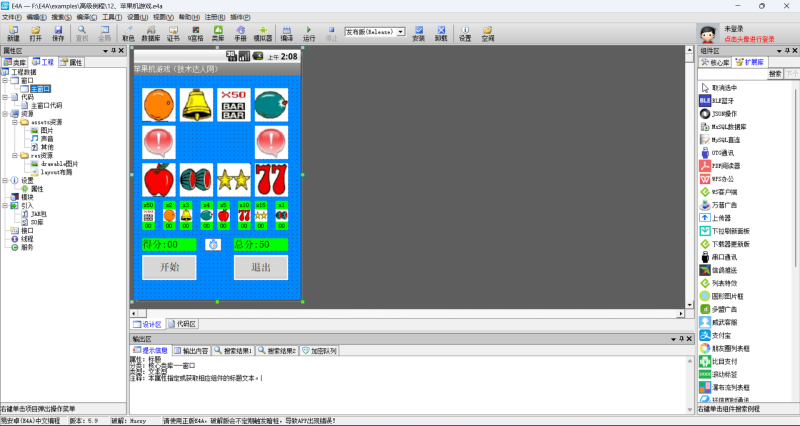
Task: Select the PDF阅读器 component
Action: (x=719, y=166)
